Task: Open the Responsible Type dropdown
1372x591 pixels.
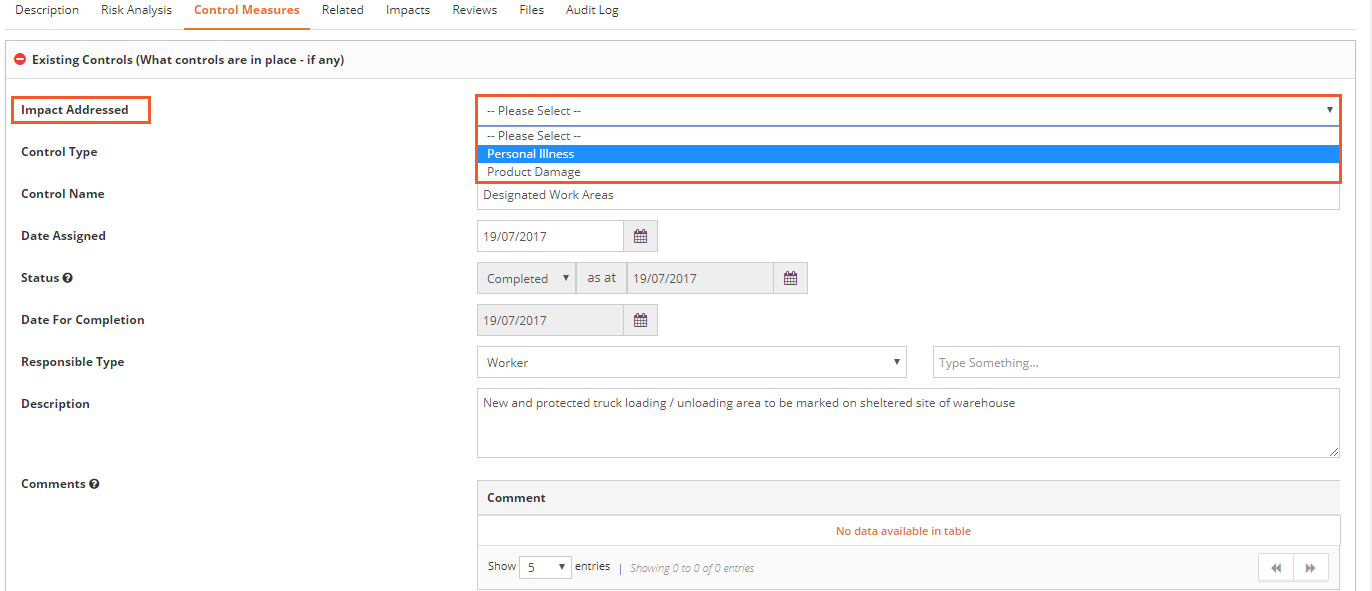Action: point(692,361)
